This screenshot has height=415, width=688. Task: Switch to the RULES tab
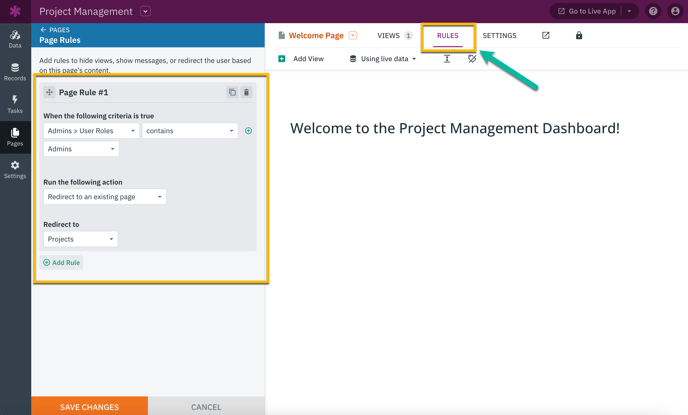coord(448,36)
